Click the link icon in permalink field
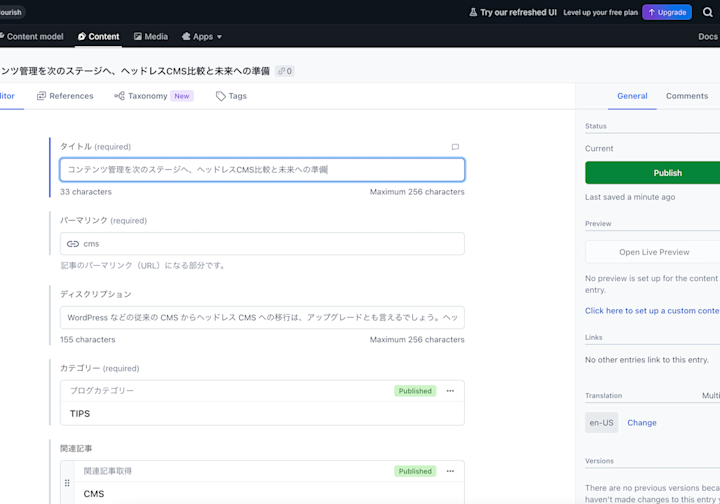720x504 pixels. pos(73,244)
